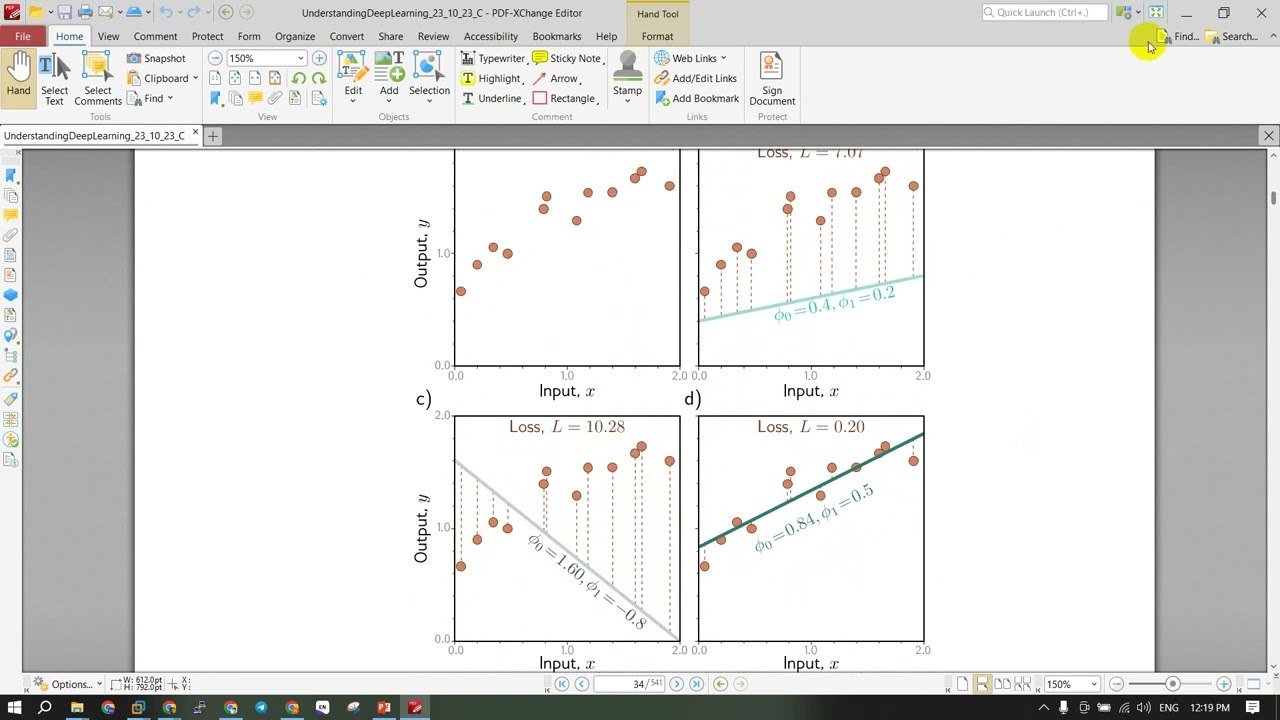Click Add Bookmark
Viewport: 1280px width, 720px height.
coord(697,99)
